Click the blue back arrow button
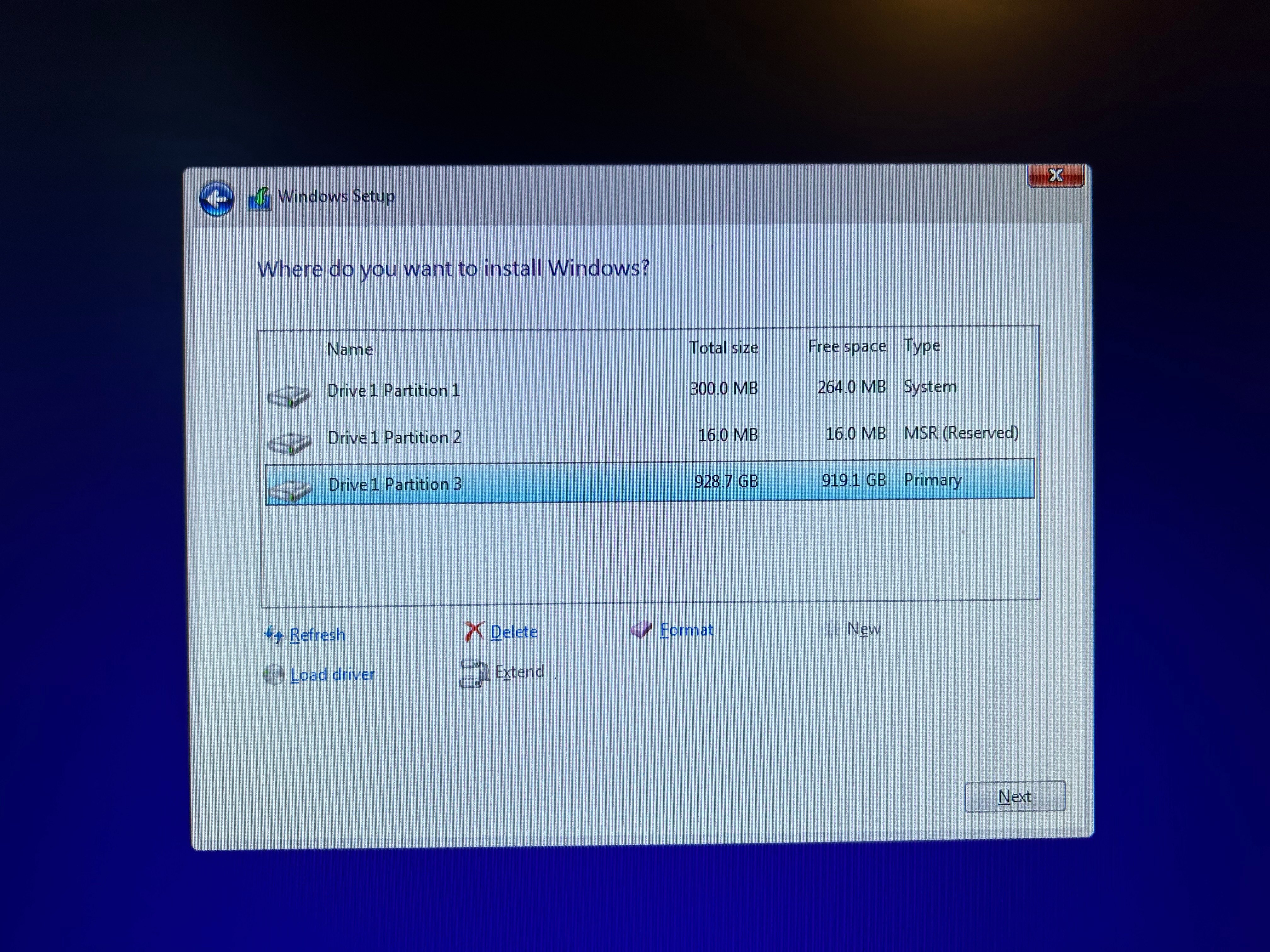 click(216, 199)
